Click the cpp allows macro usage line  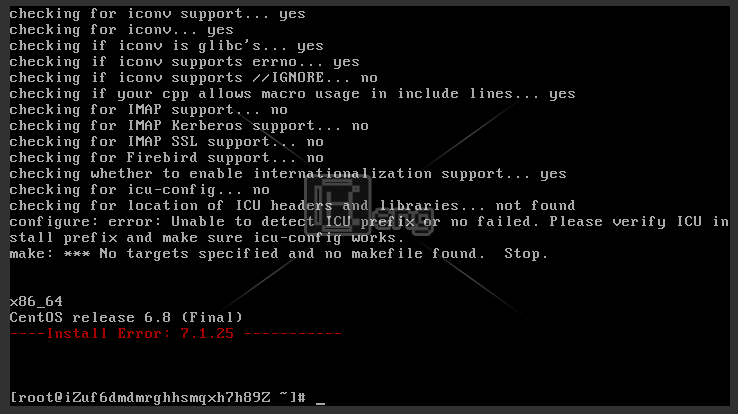click(292, 94)
